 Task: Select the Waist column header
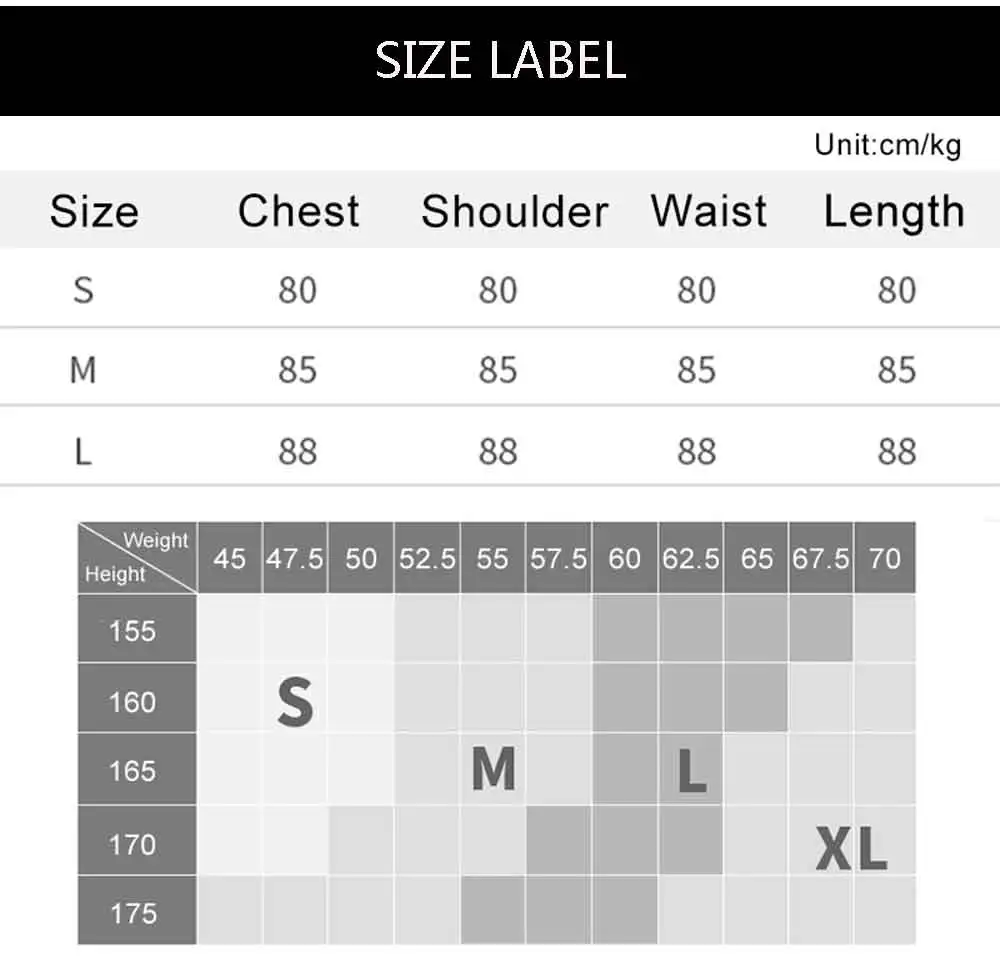click(x=709, y=210)
